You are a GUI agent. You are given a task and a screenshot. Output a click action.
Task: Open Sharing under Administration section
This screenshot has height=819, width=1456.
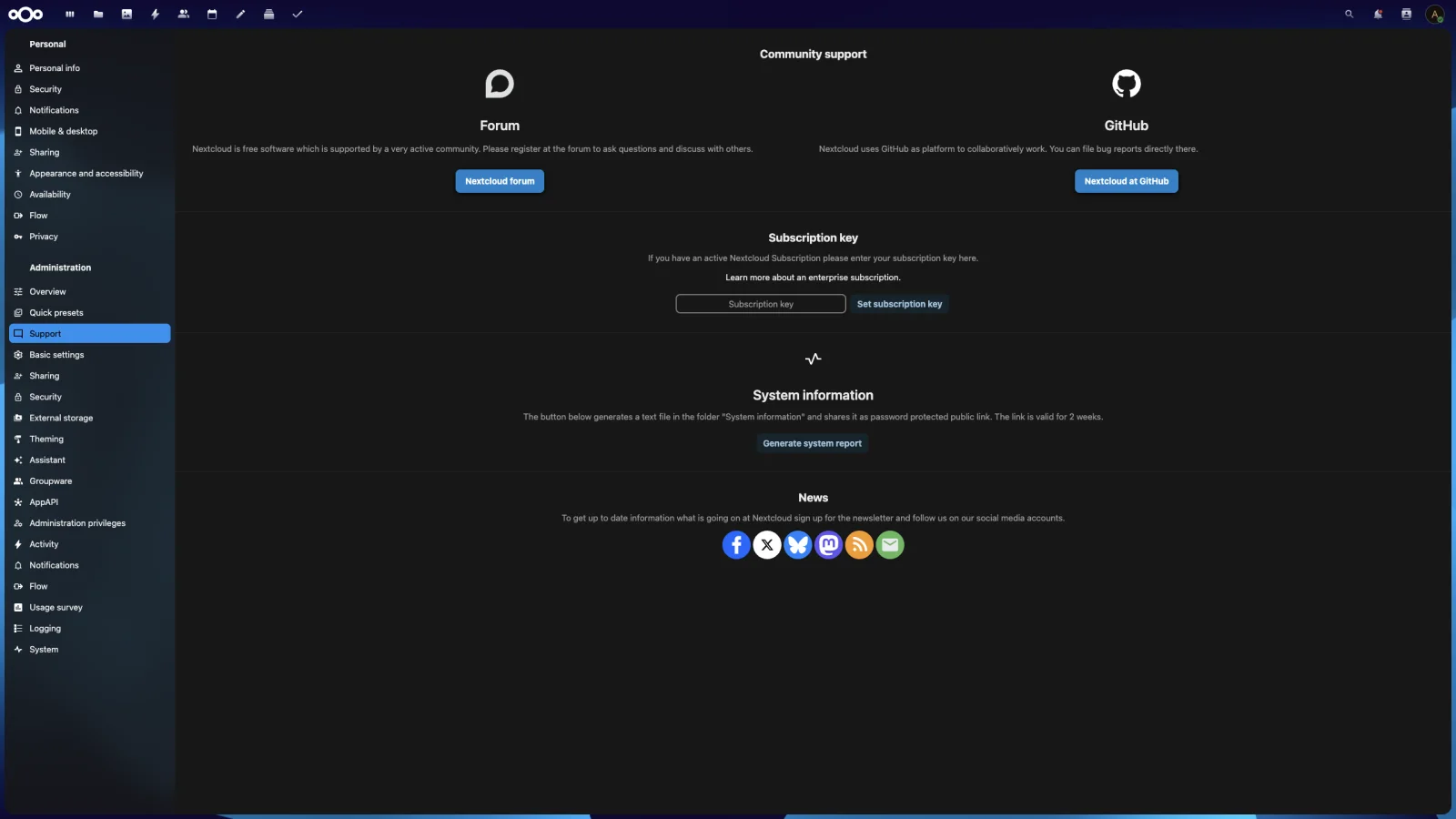click(x=90, y=376)
